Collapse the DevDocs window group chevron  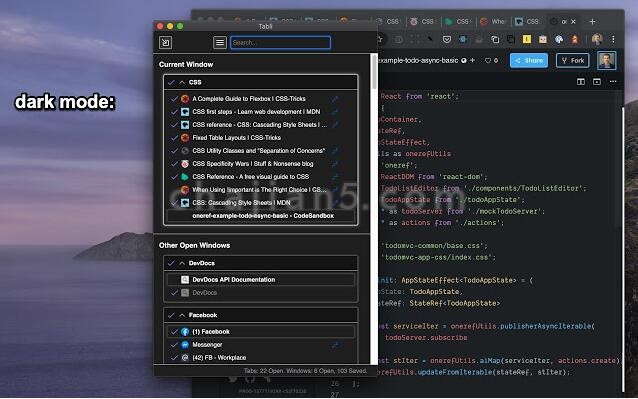coord(182,263)
